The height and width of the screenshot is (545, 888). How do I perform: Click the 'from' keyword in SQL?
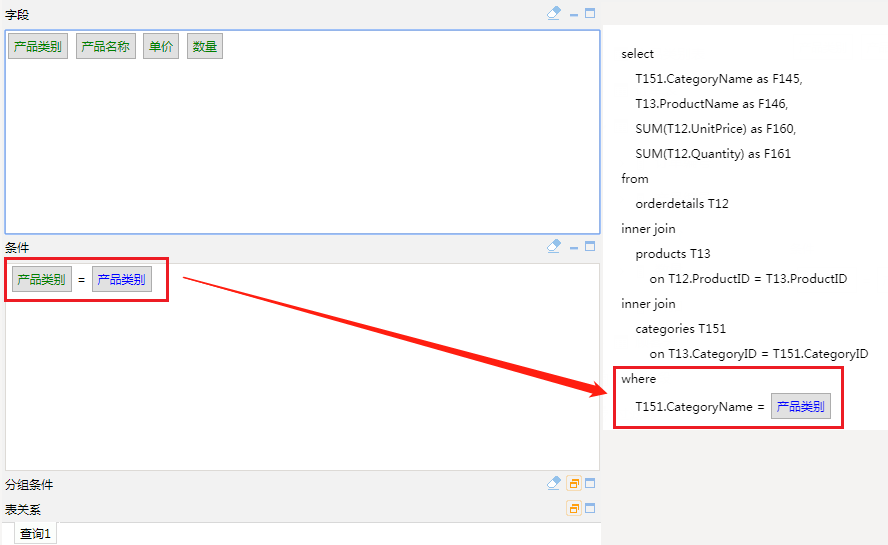[x=634, y=178]
